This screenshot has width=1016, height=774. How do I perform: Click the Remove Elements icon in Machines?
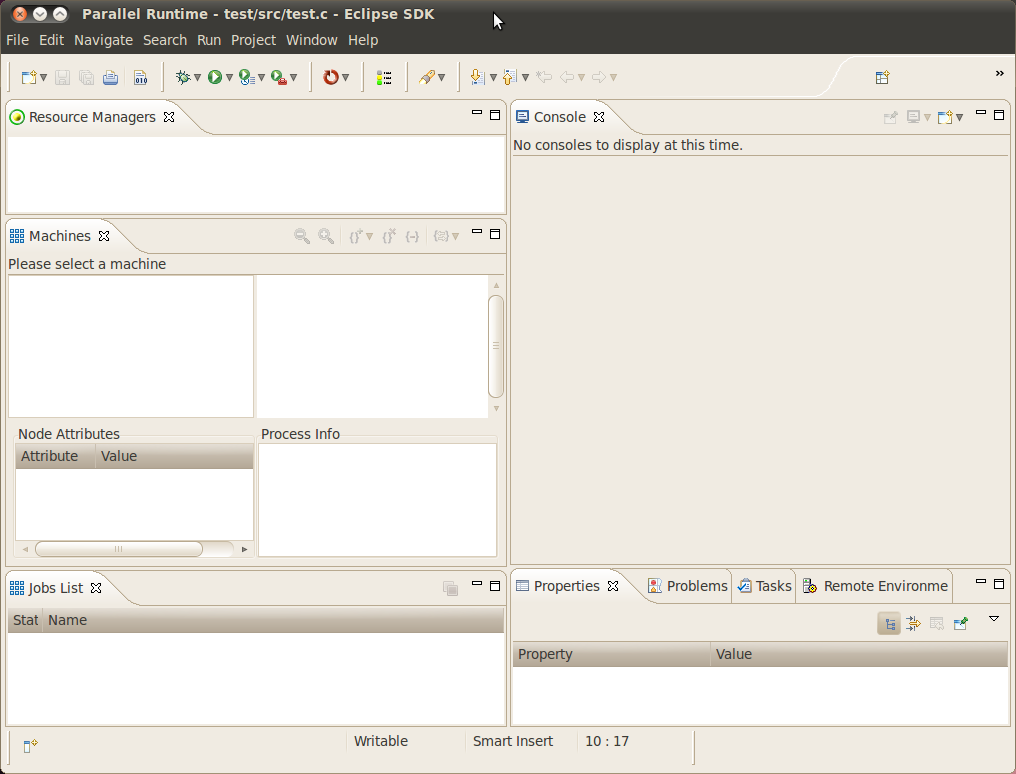click(x=412, y=236)
